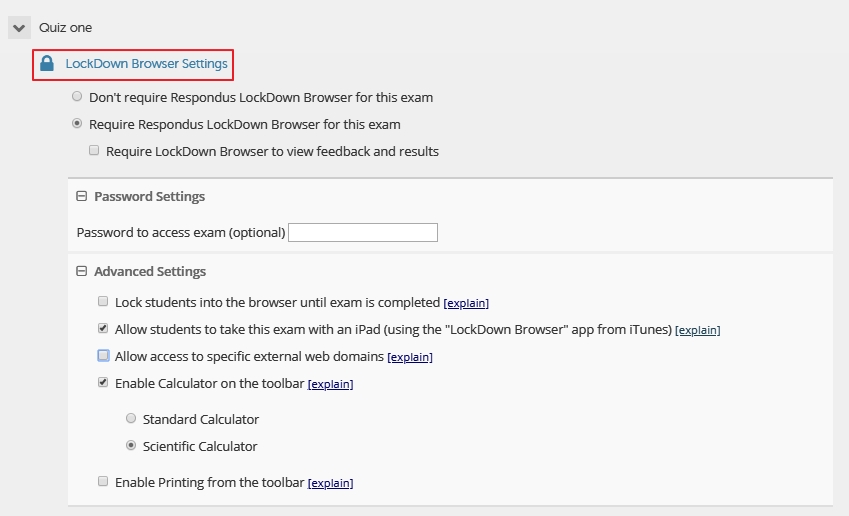The height and width of the screenshot is (516, 849).
Task: Click the Password to access exam label
Action: tap(181, 232)
